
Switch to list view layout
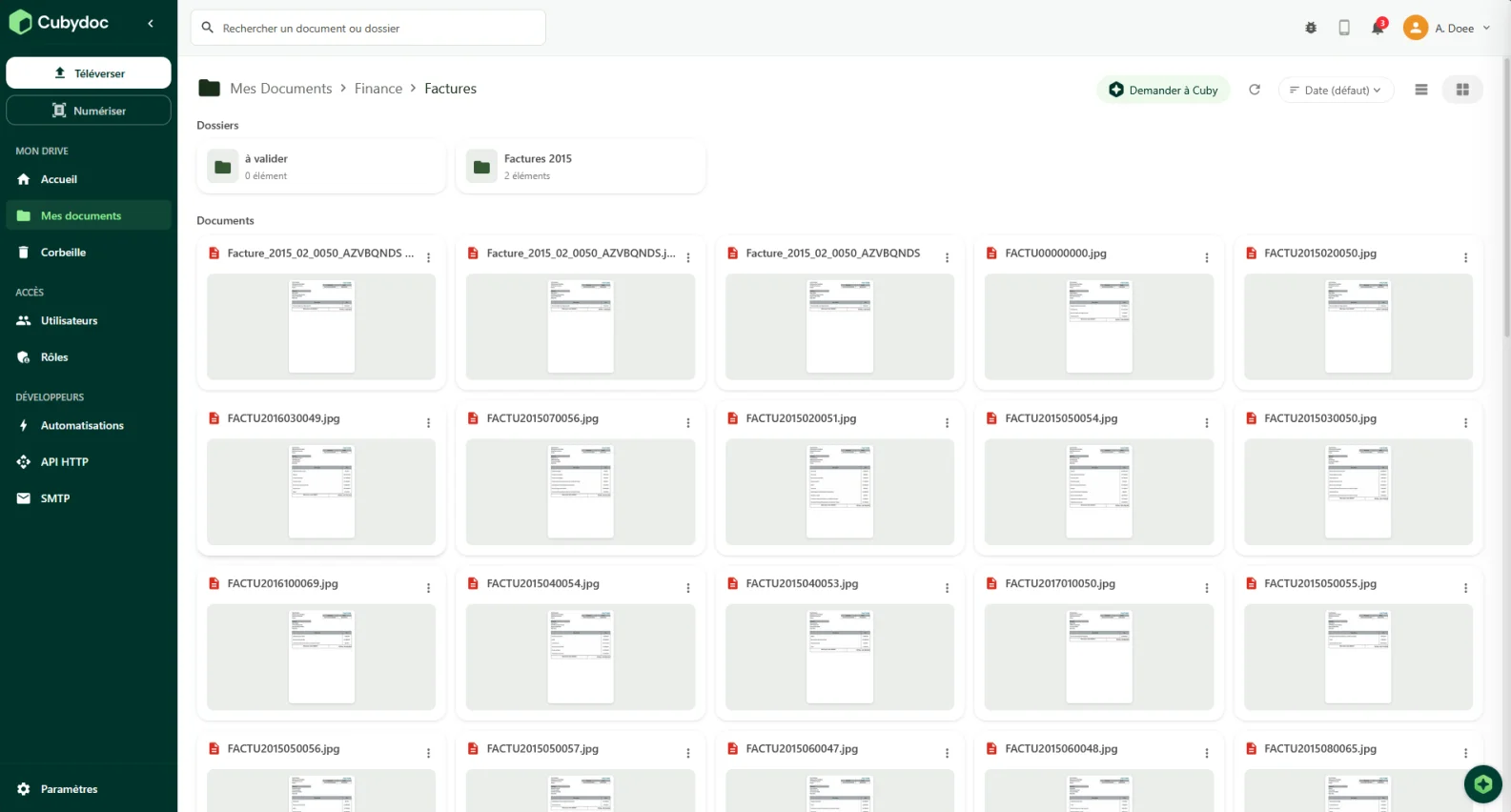(1421, 90)
